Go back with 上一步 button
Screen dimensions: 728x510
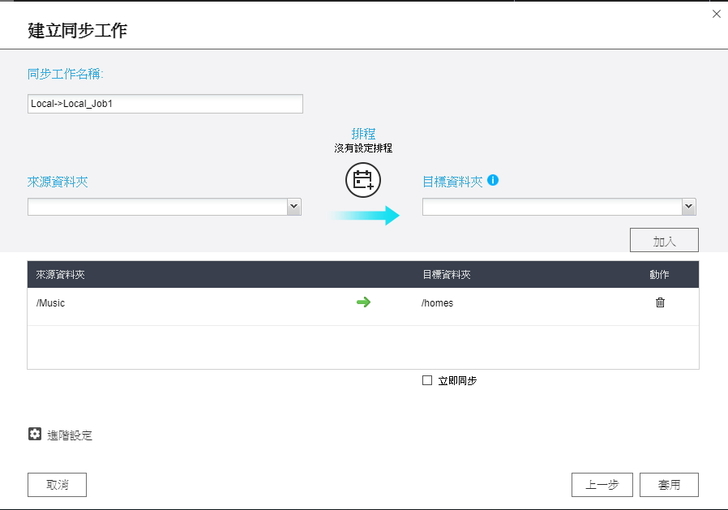point(602,485)
